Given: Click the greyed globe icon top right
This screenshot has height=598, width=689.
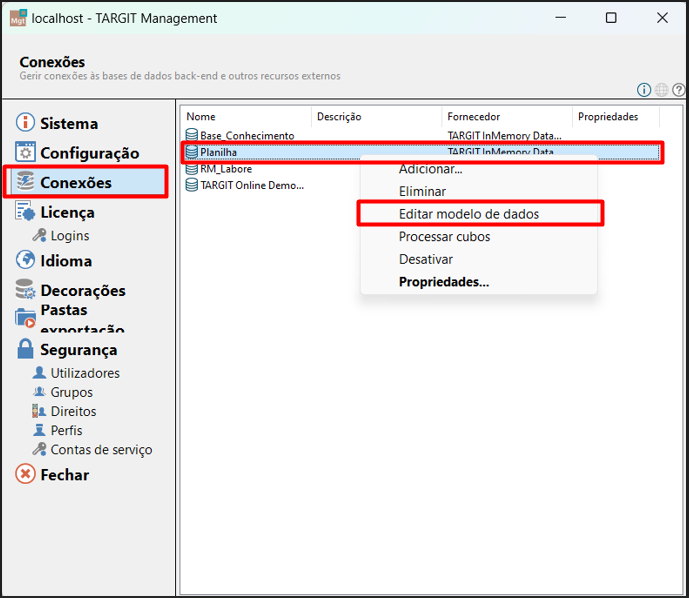Looking at the screenshot, I should click(x=661, y=90).
